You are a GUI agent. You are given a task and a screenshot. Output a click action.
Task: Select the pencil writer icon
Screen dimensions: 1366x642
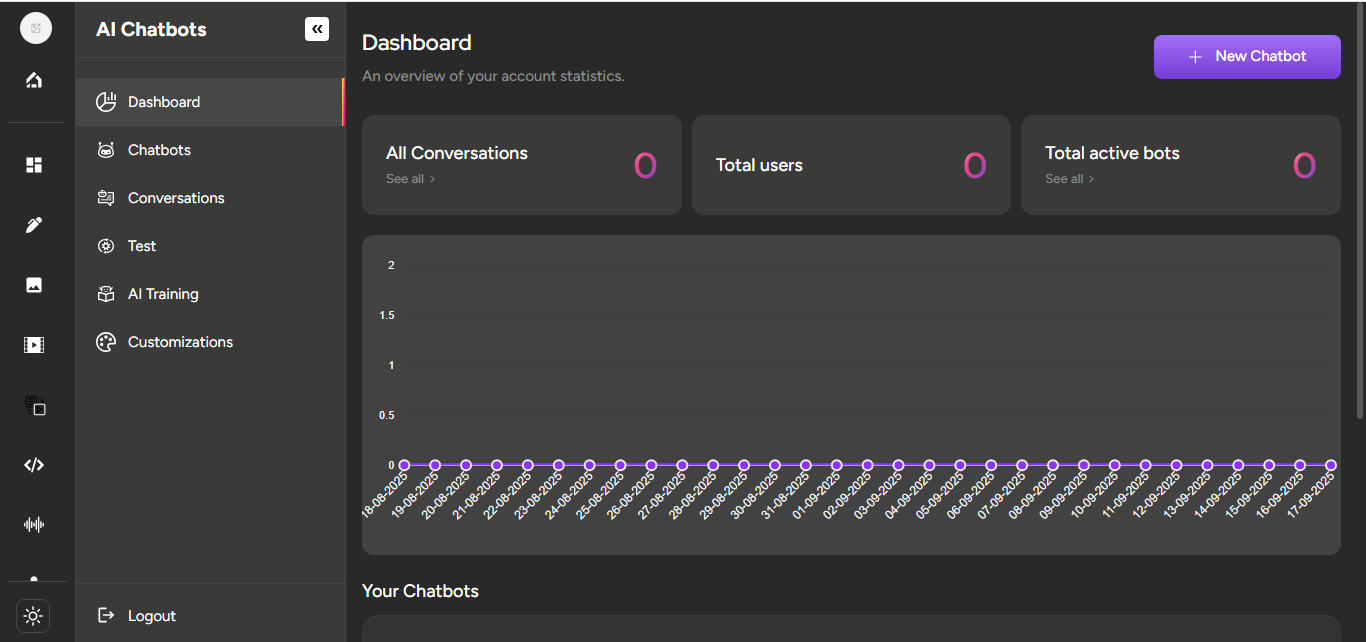(34, 225)
